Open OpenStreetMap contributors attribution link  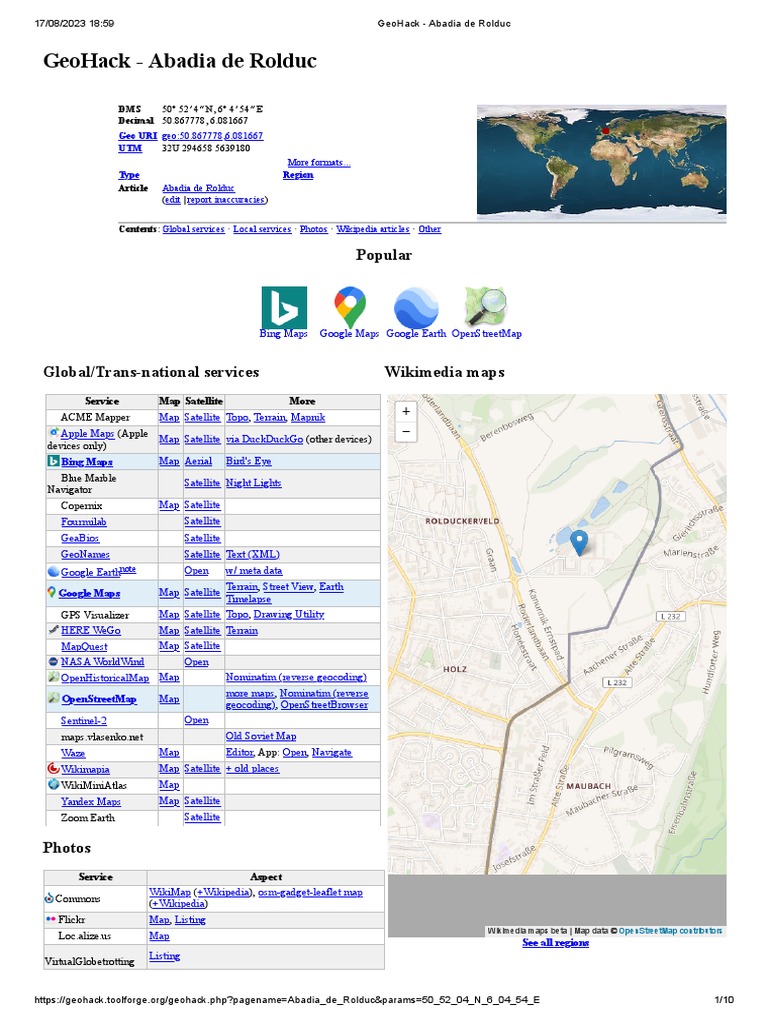pos(670,931)
